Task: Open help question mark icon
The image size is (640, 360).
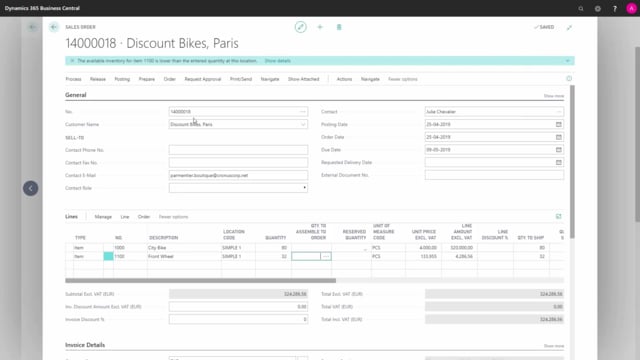Action: (x=615, y=8)
